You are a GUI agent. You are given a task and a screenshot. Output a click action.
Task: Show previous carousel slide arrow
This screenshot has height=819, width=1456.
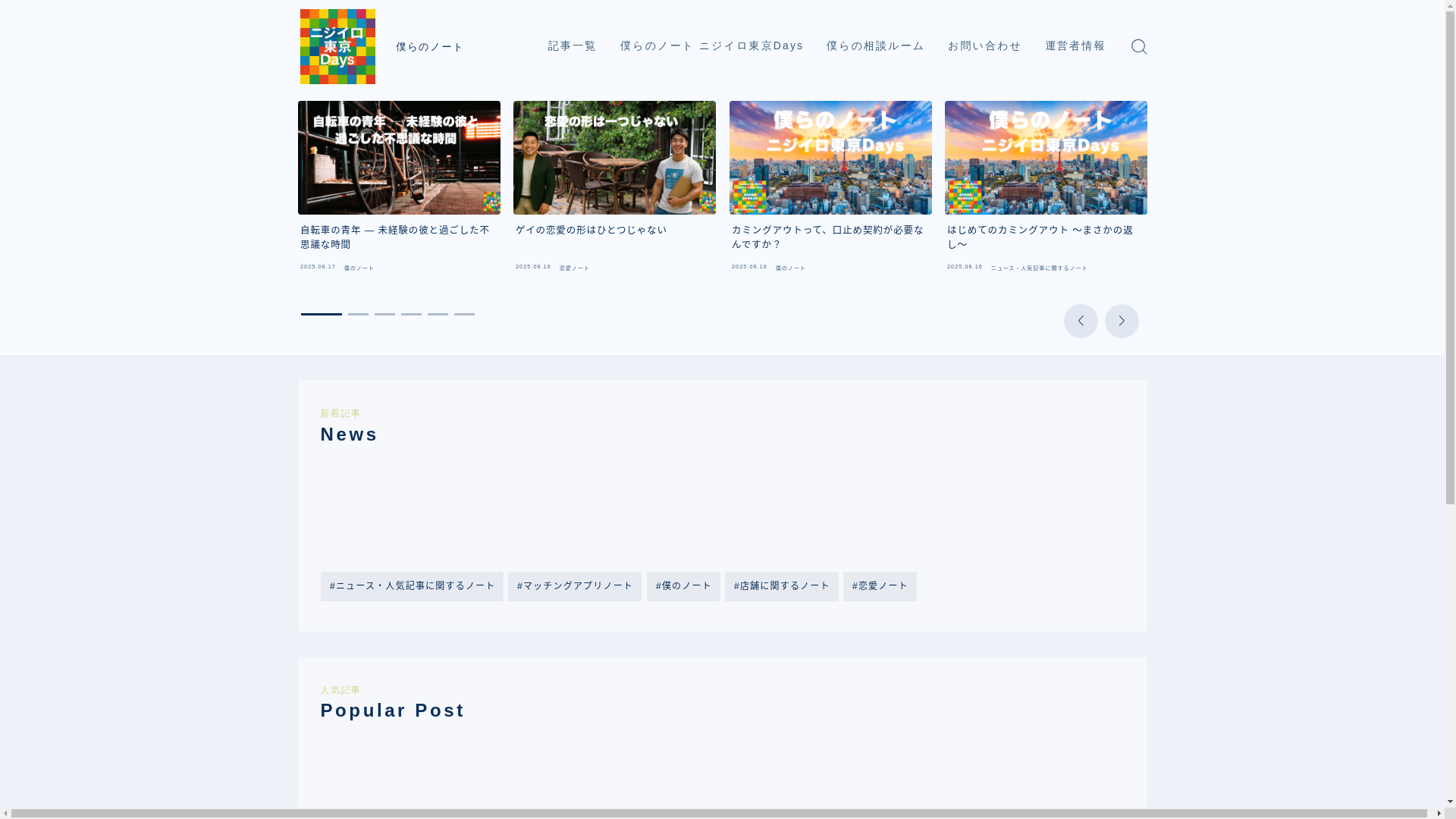point(1081,321)
